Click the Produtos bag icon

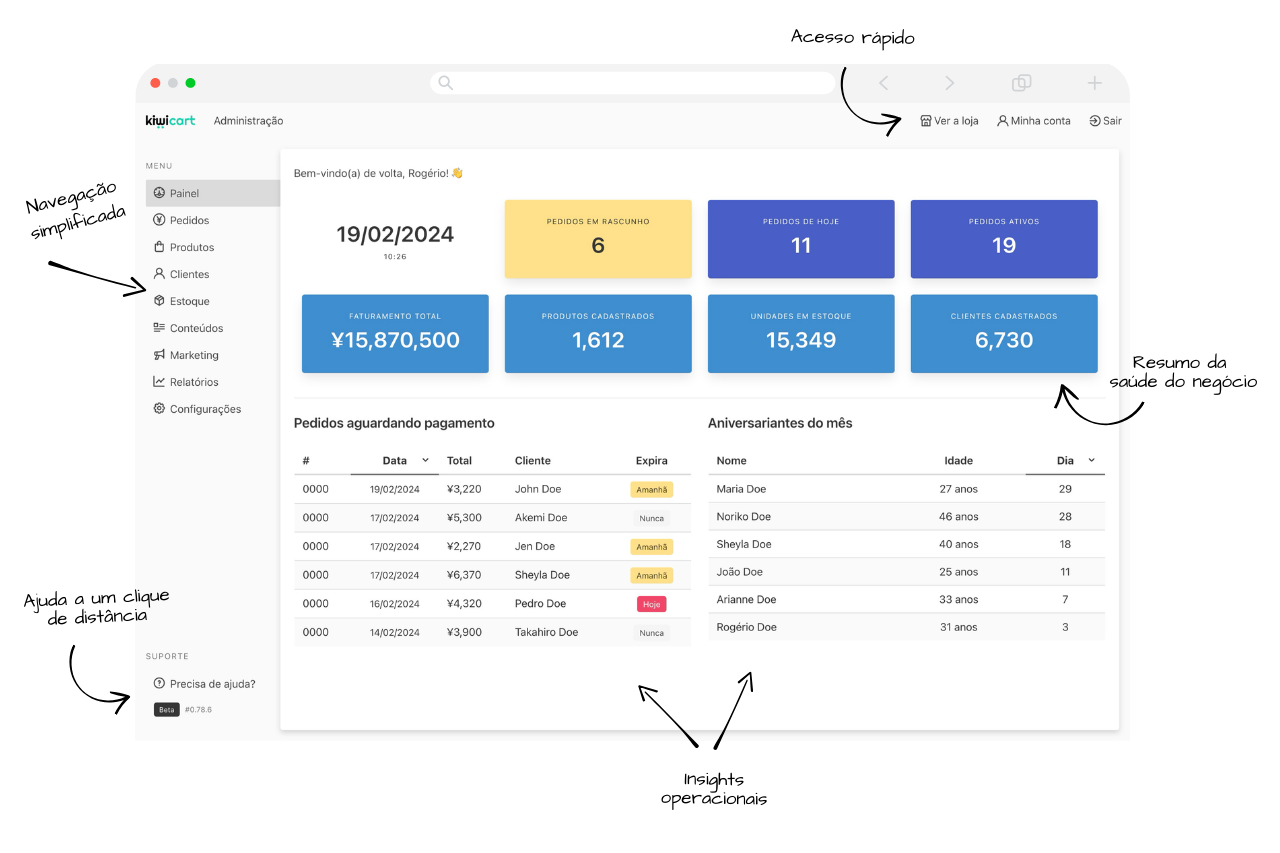click(x=159, y=247)
